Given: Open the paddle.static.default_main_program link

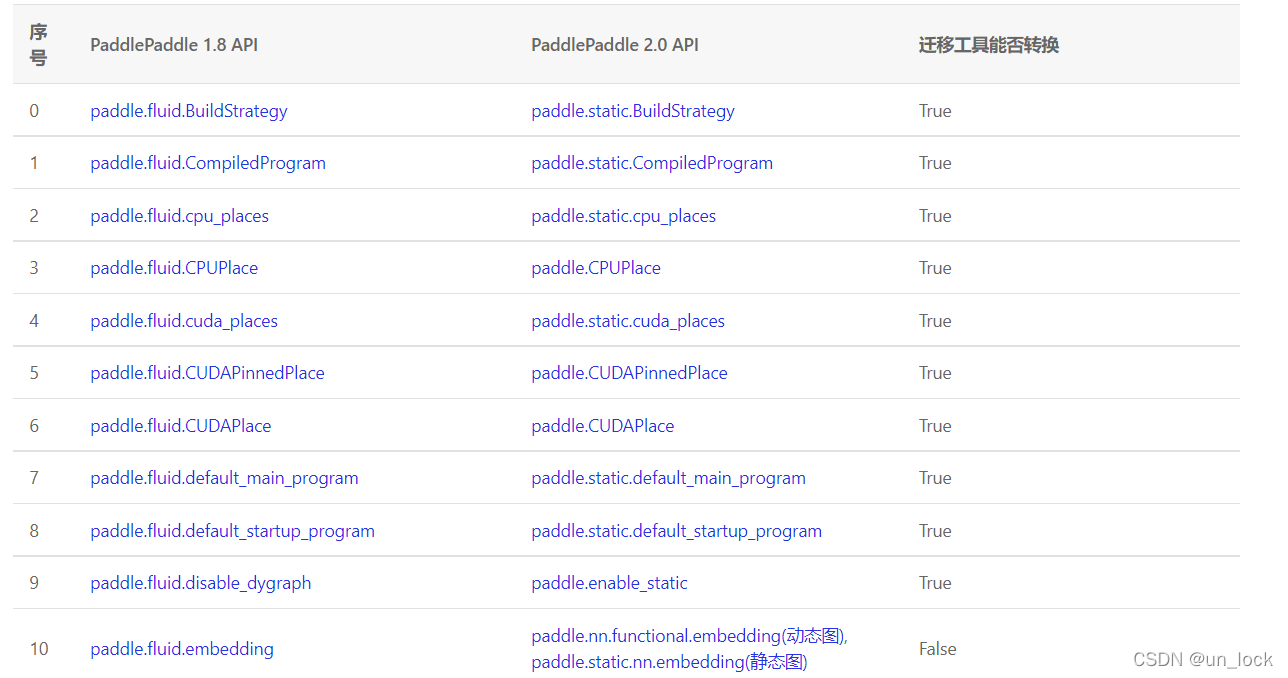Looking at the screenshot, I should 668,478.
